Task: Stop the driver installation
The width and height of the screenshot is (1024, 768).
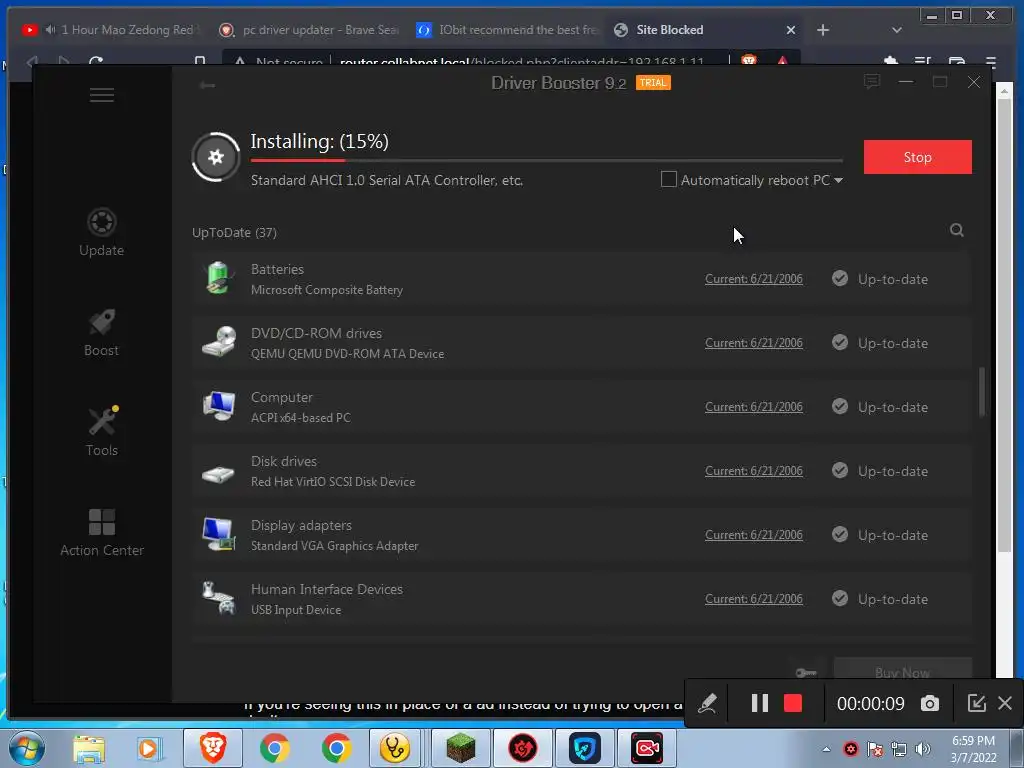Action: tap(918, 157)
